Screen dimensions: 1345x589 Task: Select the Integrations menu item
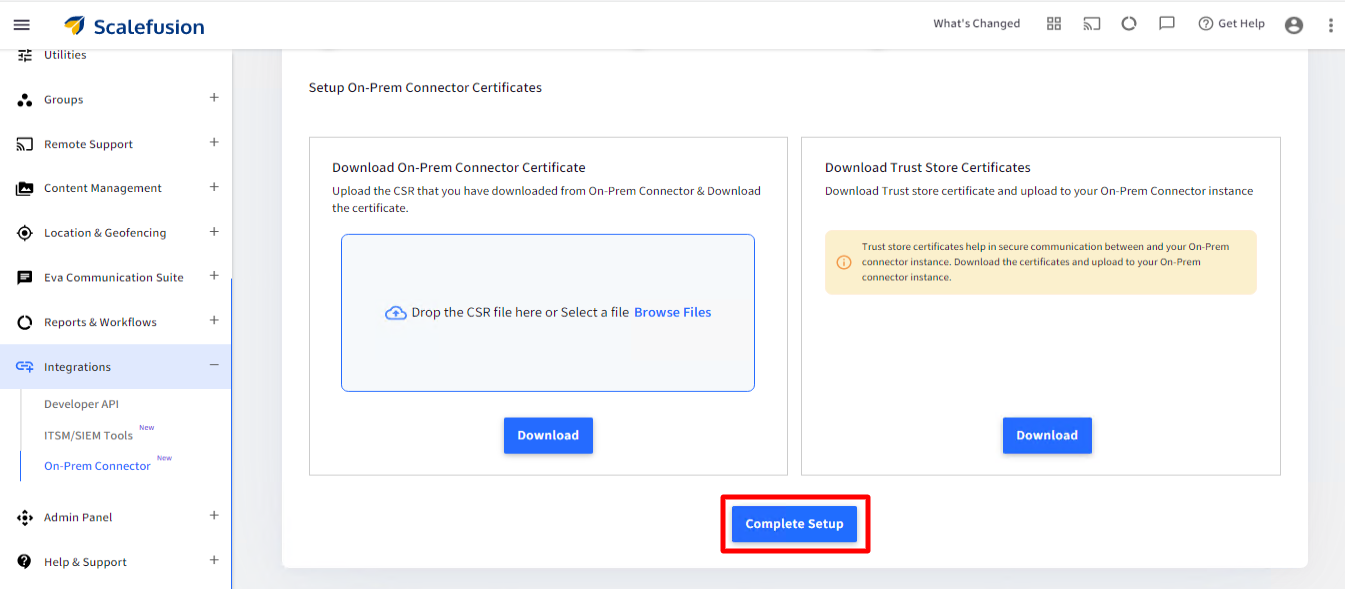tap(116, 367)
